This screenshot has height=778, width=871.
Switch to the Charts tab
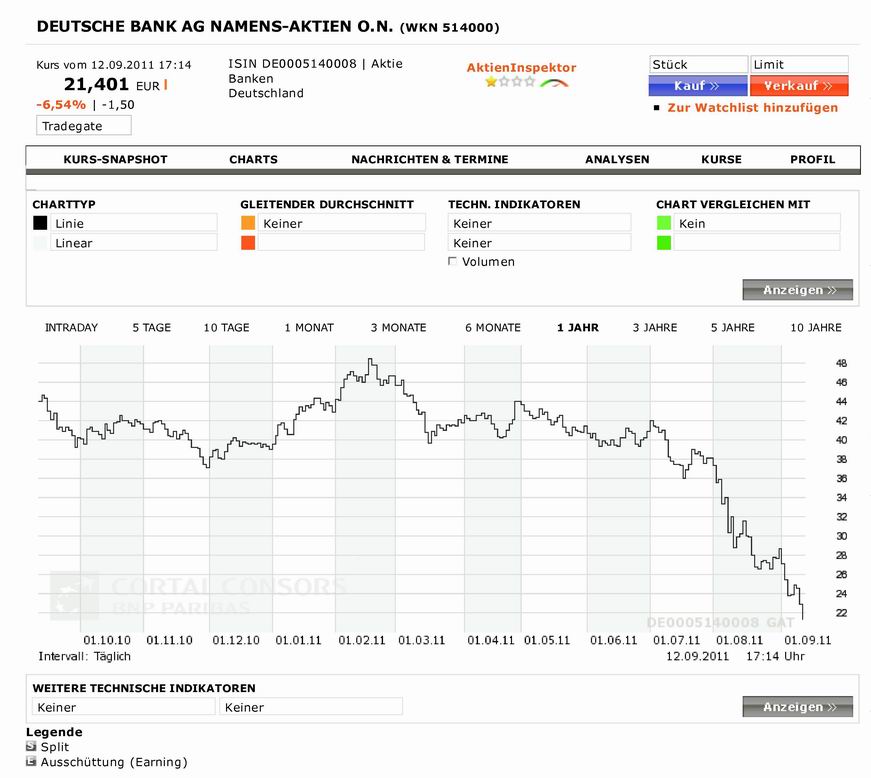253,159
